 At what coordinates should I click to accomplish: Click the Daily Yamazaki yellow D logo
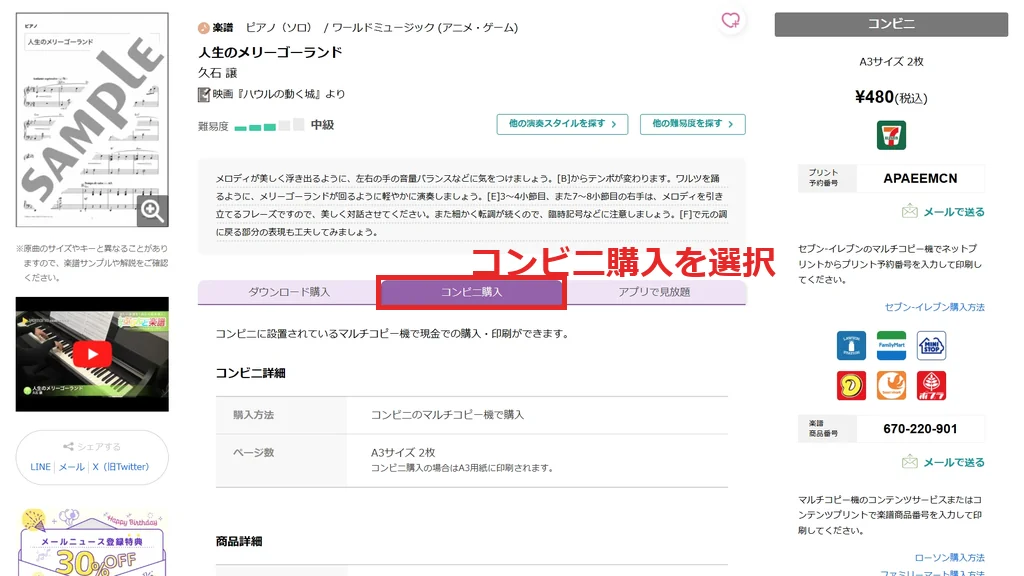851,385
